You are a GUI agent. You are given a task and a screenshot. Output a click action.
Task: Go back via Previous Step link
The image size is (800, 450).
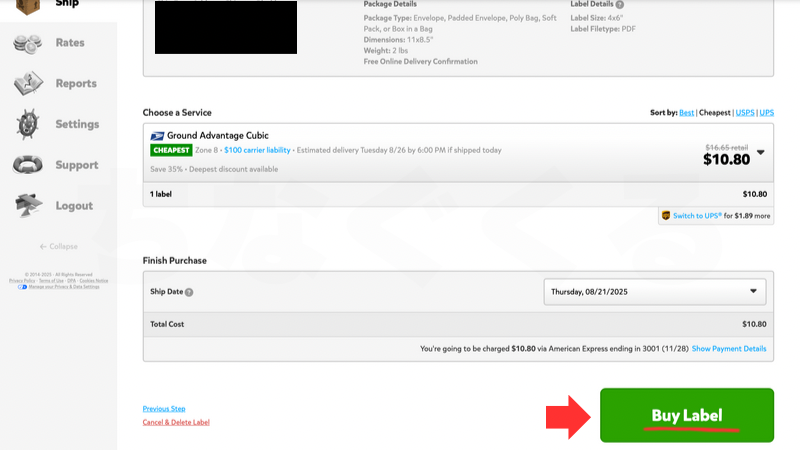click(x=164, y=409)
